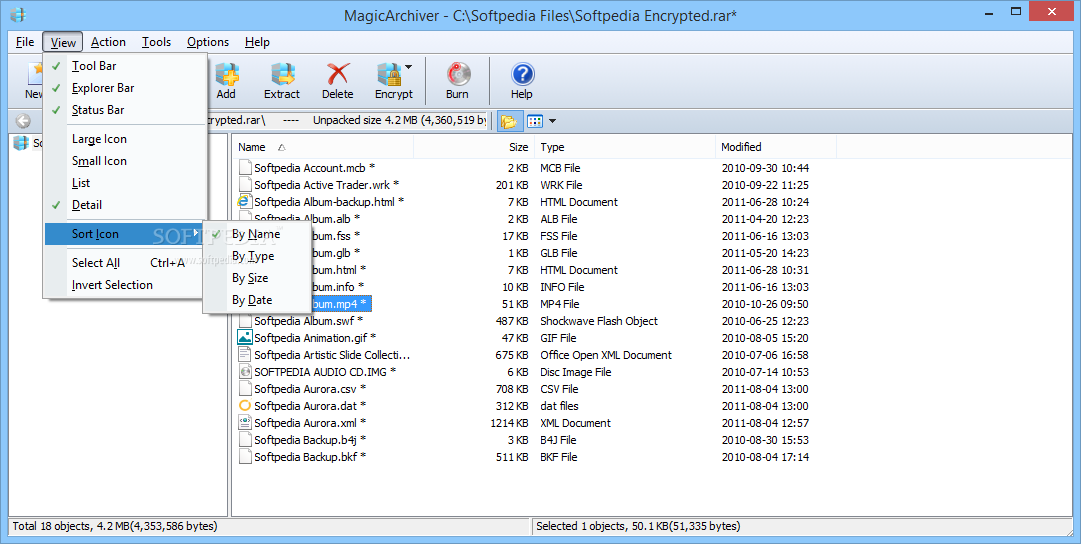Click the Unpacked size info in address bar
1081x544 pixels.
tap(400, 120)
